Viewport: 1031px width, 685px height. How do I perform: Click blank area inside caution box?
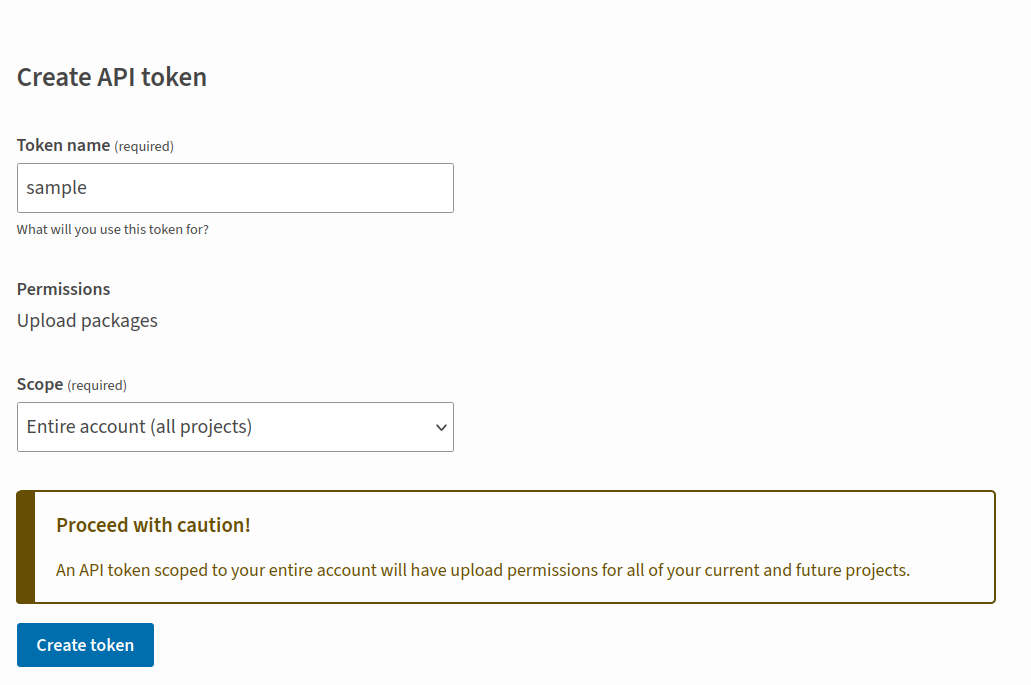(700, 525)
